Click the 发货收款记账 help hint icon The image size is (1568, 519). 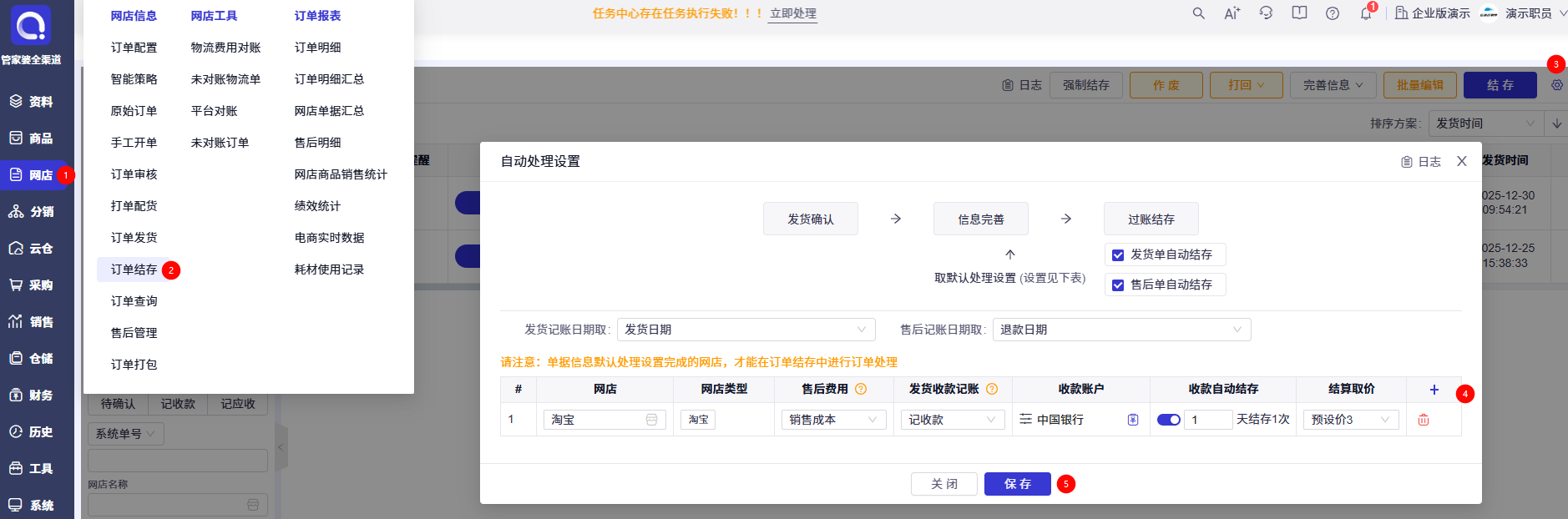(x=992, y=389)
